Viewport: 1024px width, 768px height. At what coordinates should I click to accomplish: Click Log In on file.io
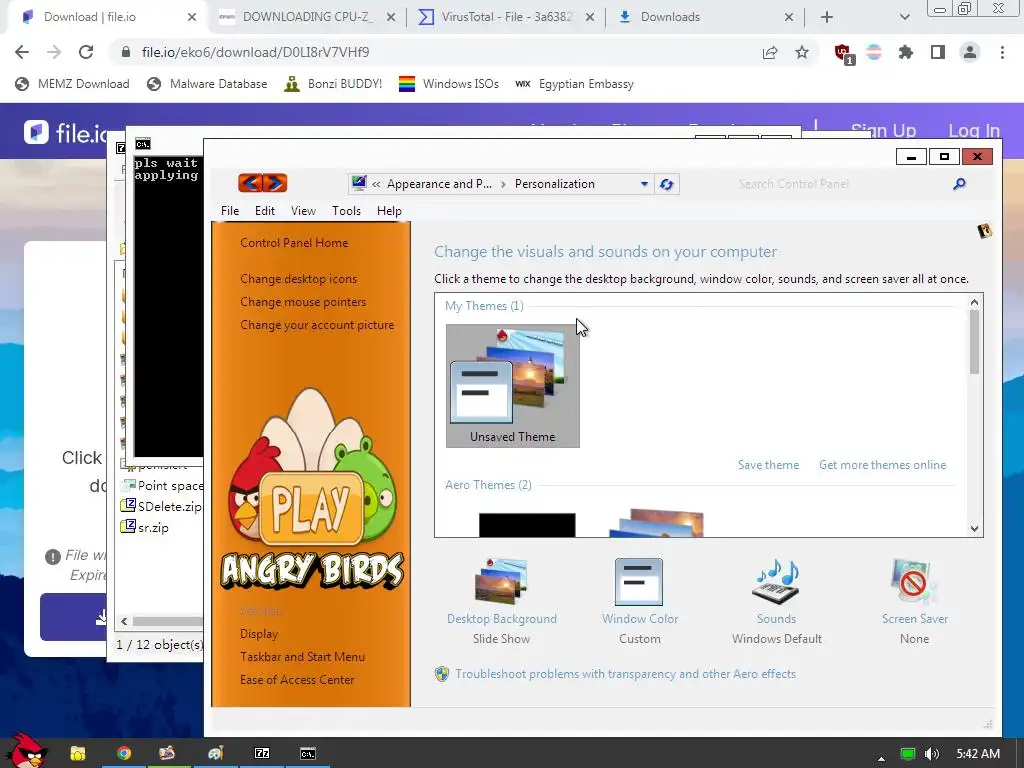click(x=974, y=131)
